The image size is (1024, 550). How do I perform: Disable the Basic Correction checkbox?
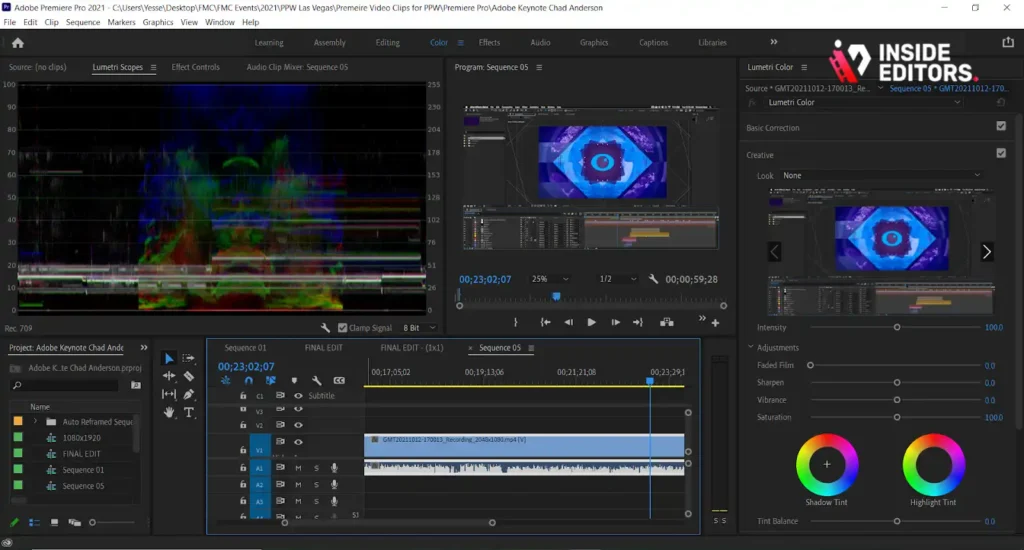pos(1001,126)
